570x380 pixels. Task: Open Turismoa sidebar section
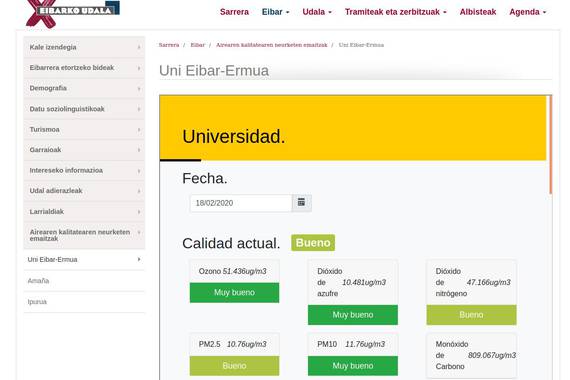pyautogui.click(x=84, y=129)
